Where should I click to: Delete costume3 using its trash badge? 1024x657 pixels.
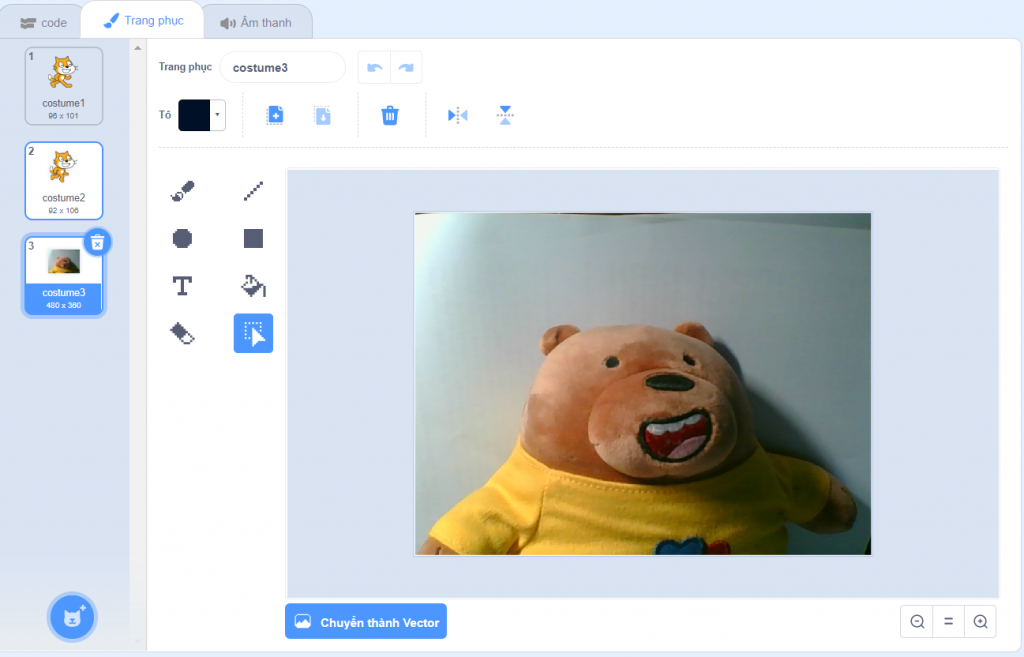pos(97,243)
